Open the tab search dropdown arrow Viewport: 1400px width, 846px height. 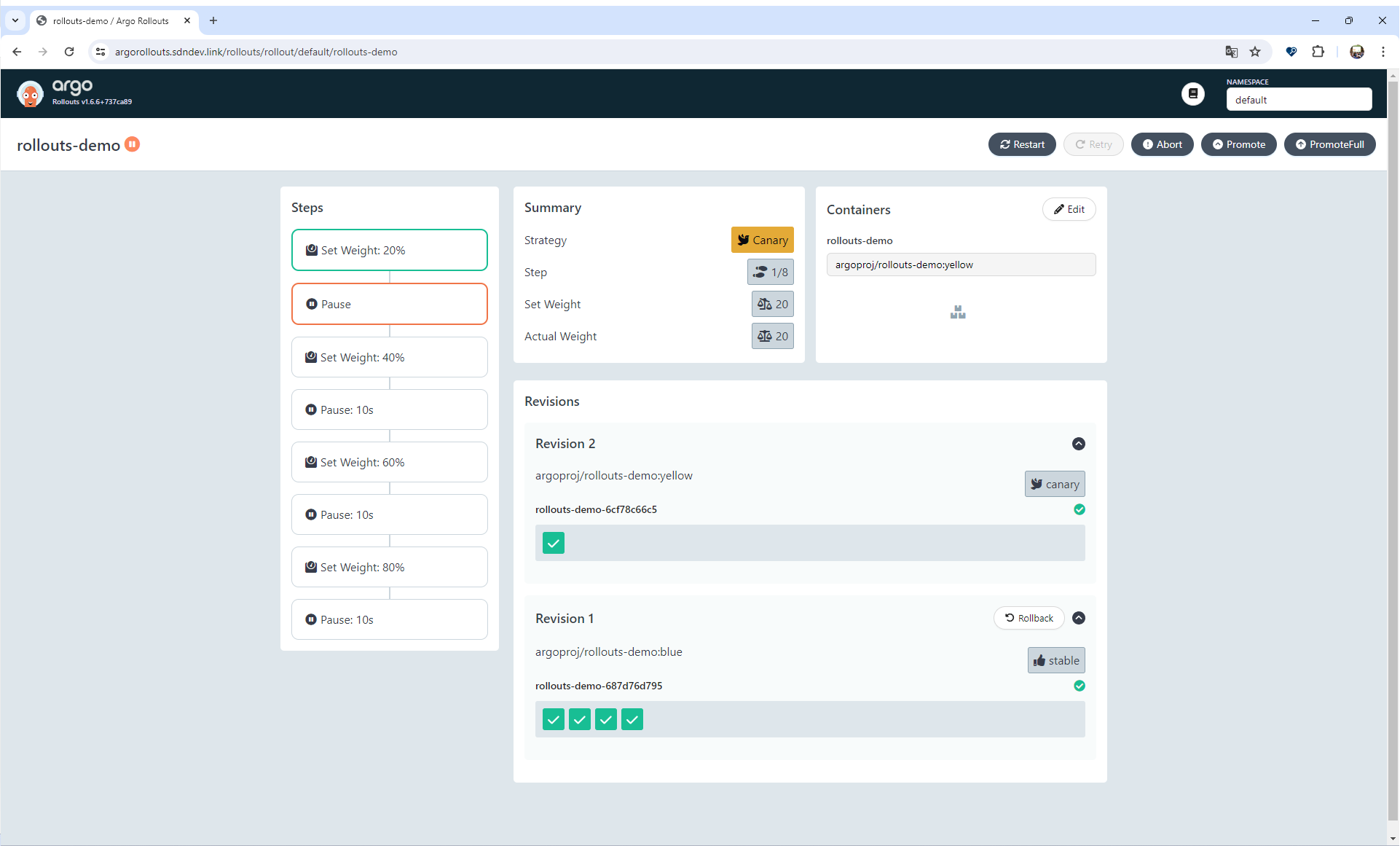[15, 20]
